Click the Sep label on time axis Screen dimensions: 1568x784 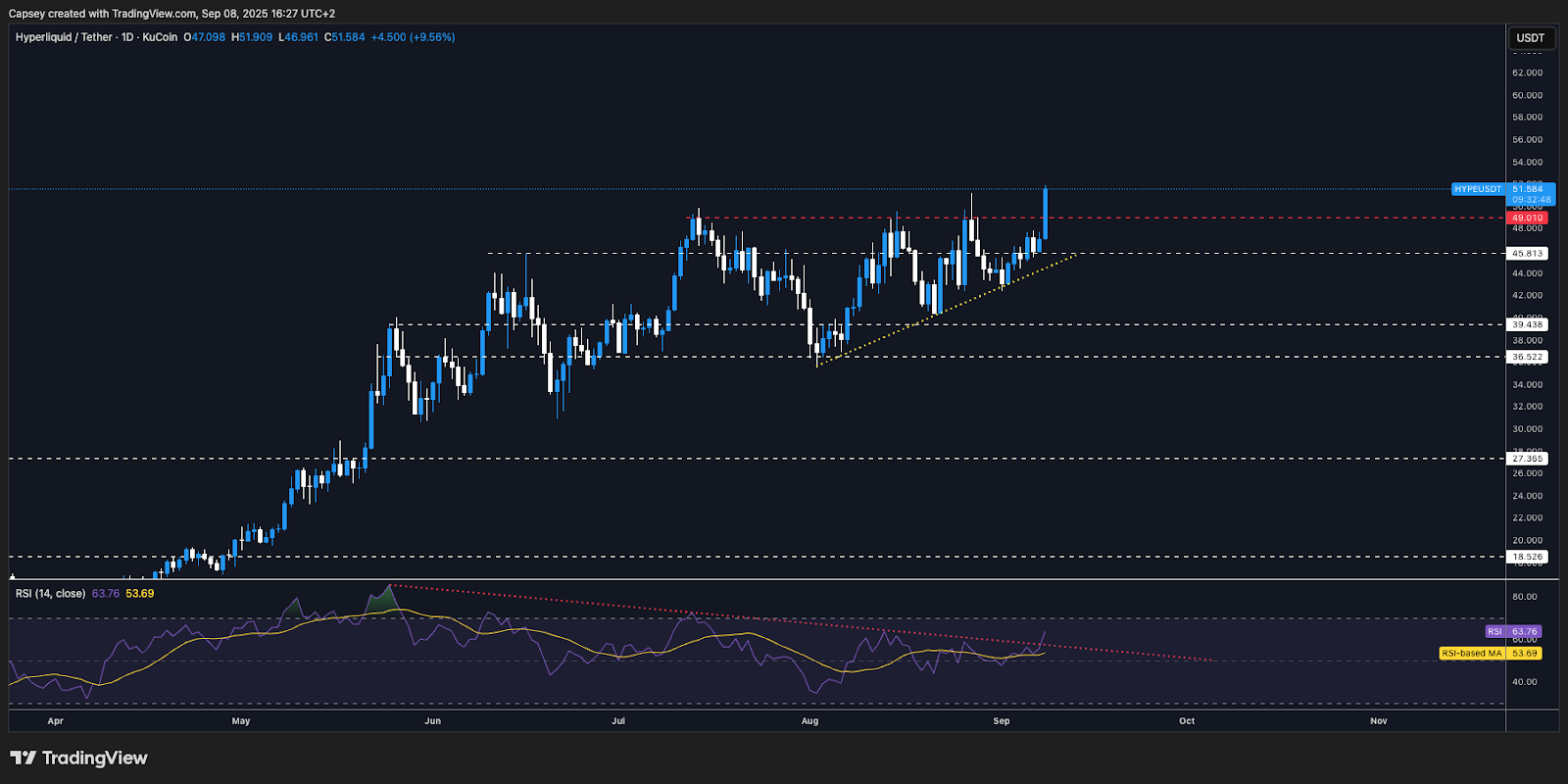tap(1001, 721)
